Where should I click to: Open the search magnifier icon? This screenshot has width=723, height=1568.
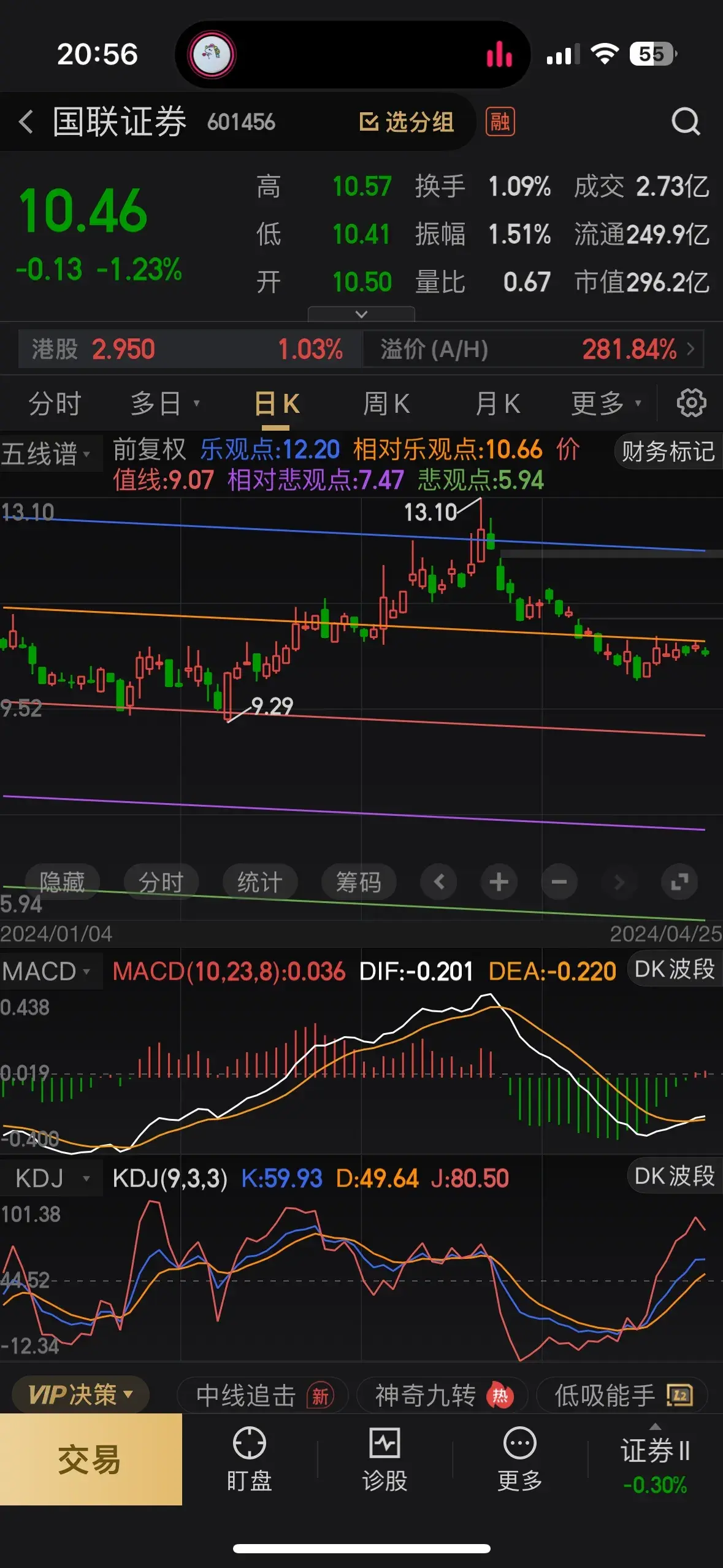click(686, 121)
